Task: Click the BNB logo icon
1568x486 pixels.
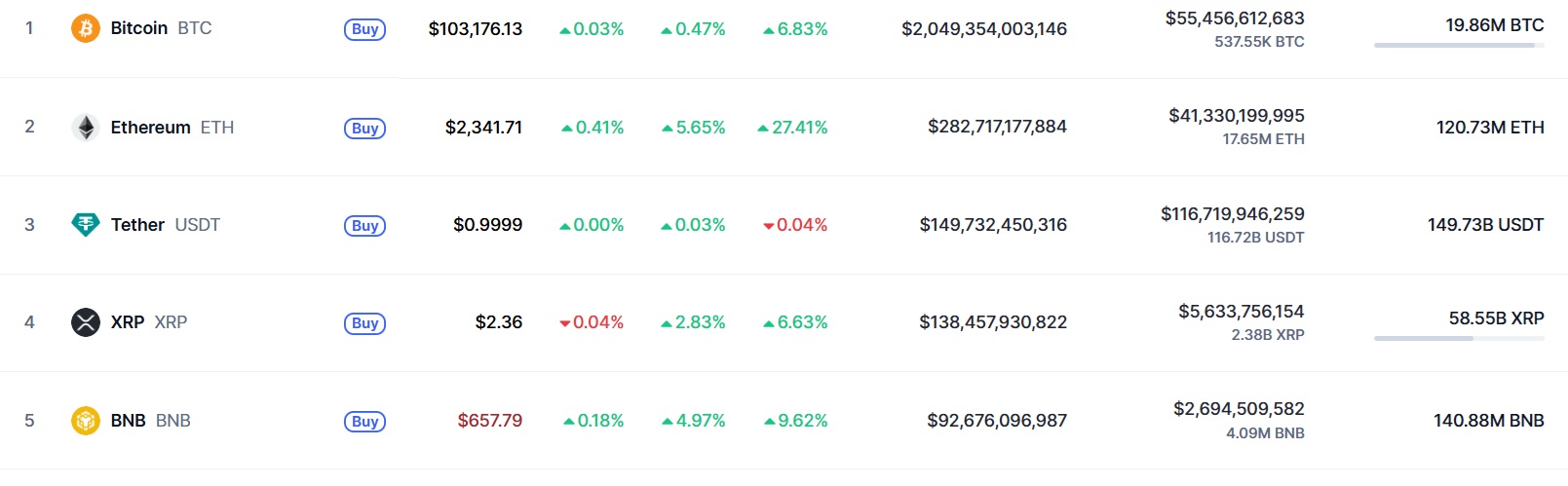Action: (86, 421)
